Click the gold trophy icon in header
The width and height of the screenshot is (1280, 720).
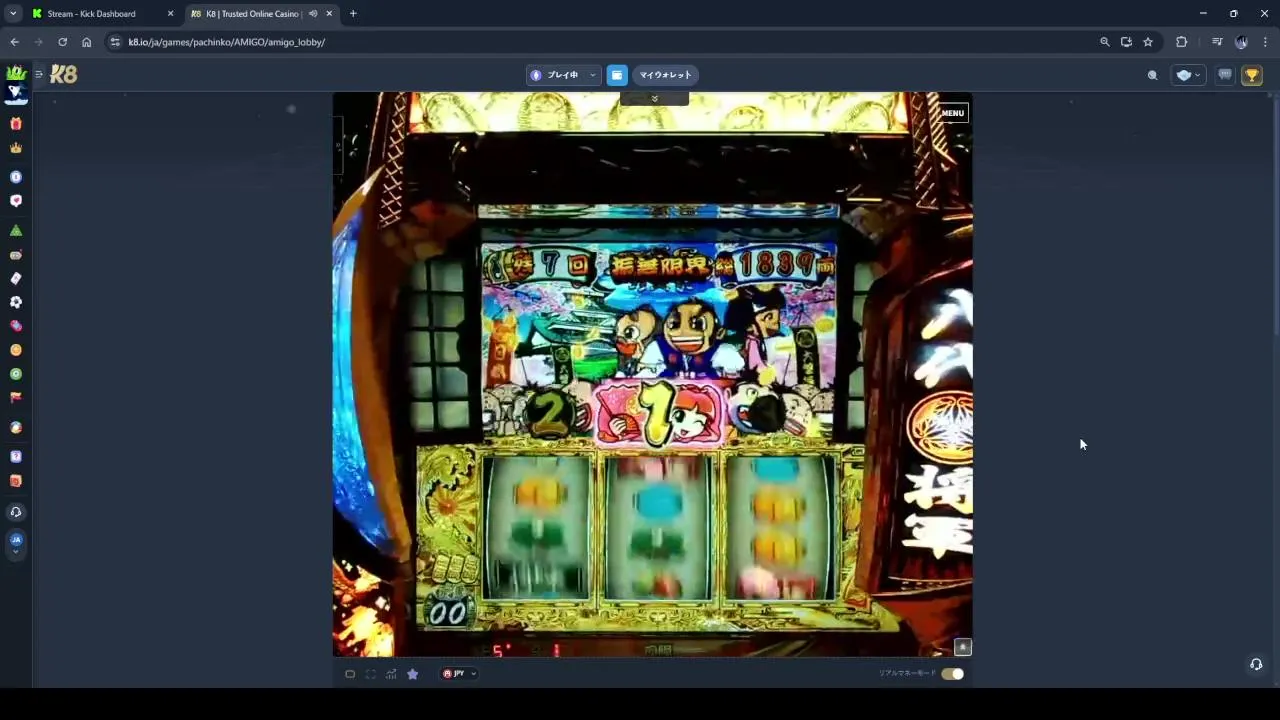pyautogui.click(x=1252, y=75)
